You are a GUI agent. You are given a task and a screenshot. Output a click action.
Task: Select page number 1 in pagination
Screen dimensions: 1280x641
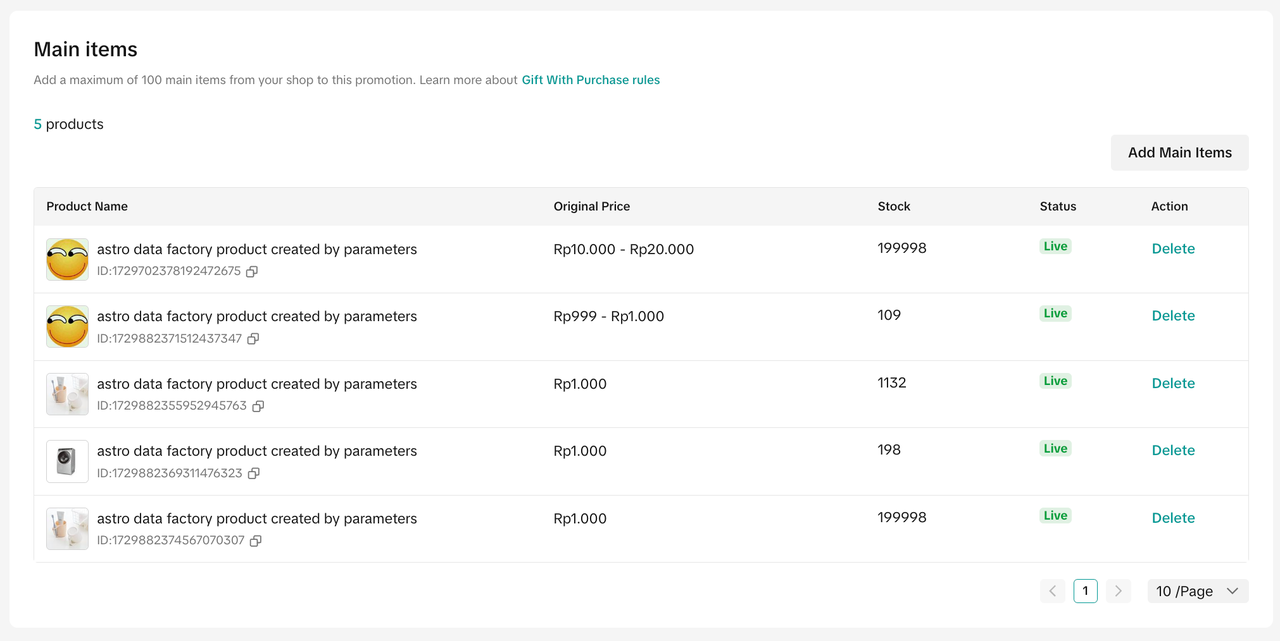(1085, 591)
